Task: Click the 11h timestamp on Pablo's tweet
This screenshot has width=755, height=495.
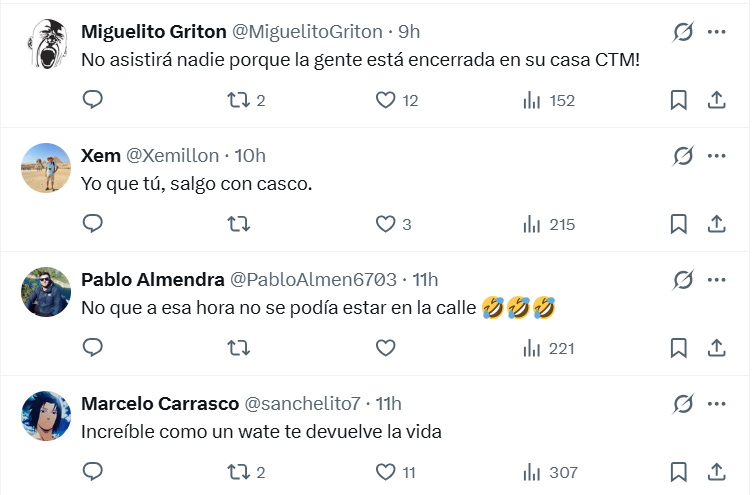Action: [x=425, y=280]
